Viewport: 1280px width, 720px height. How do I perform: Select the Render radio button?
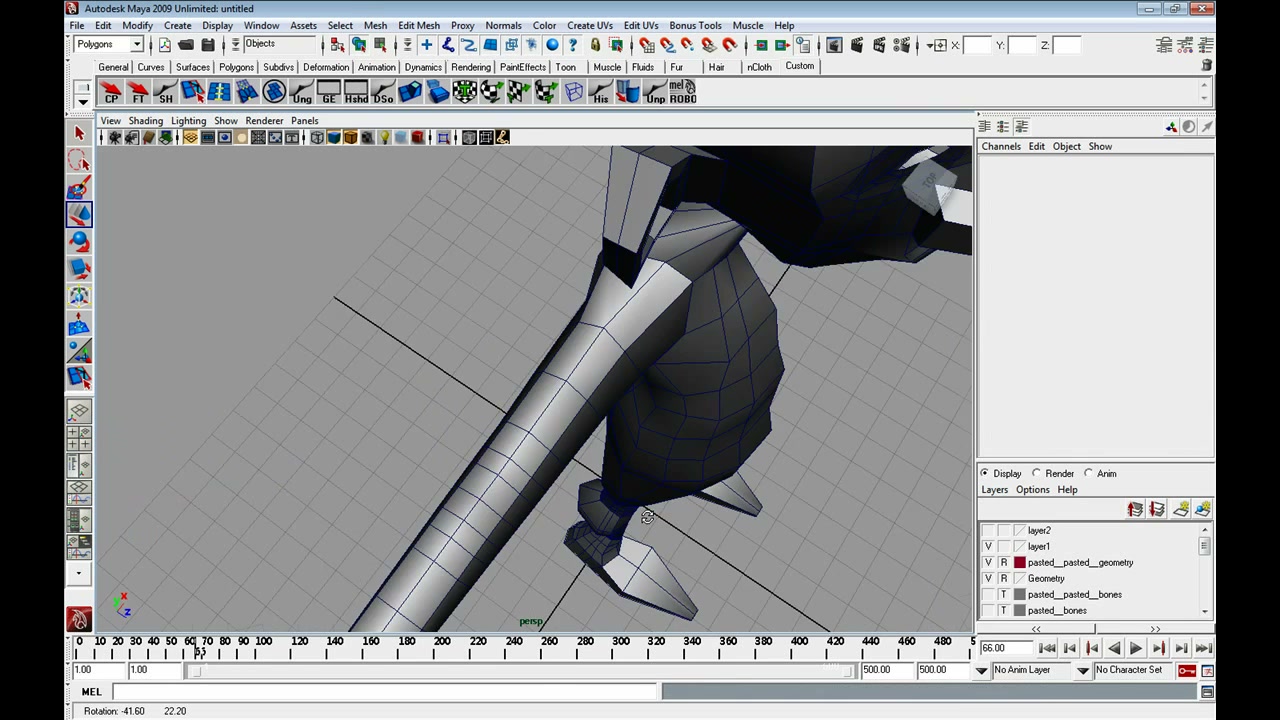point(1037,474)
